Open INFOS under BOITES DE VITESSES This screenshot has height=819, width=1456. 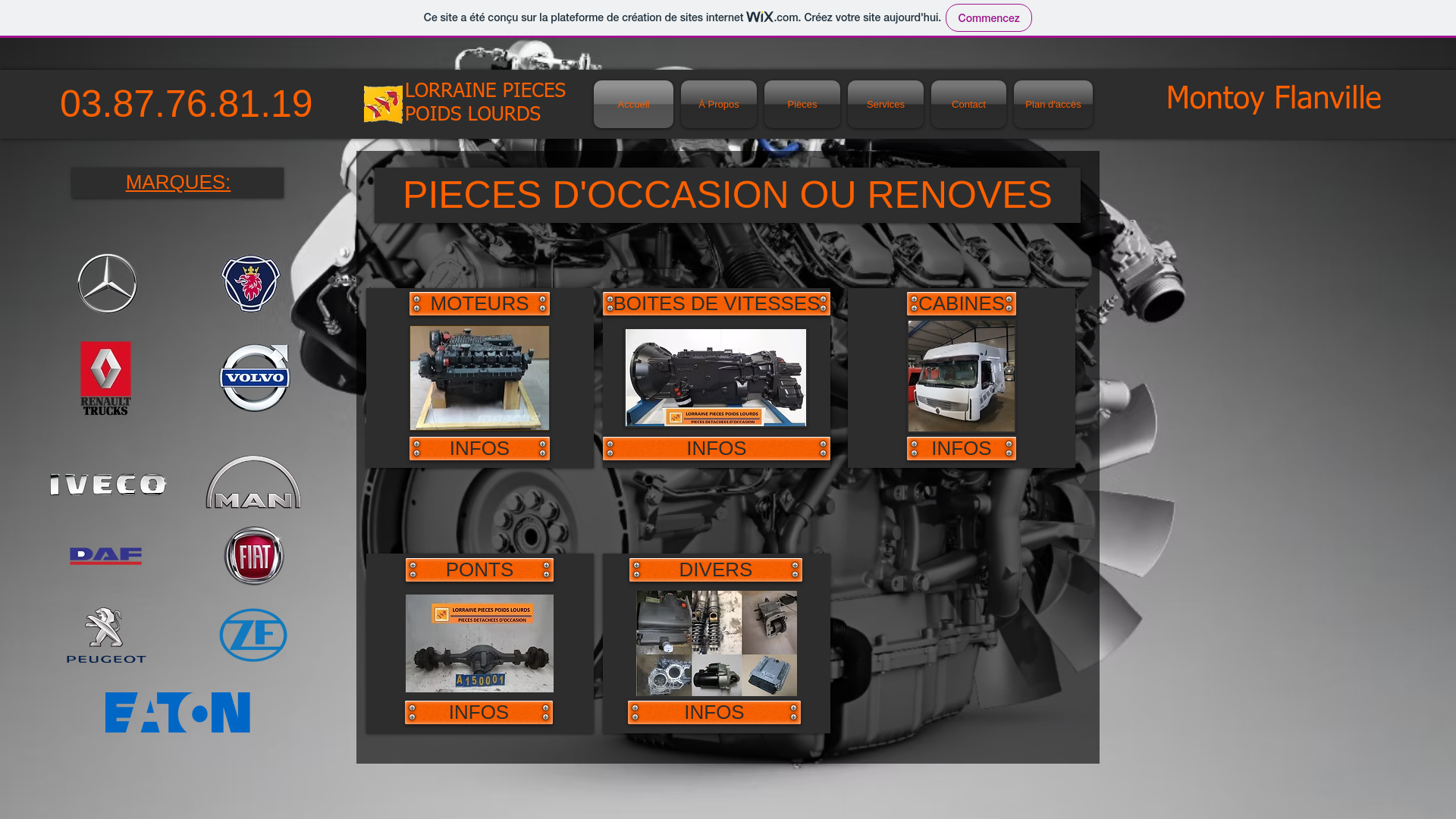[716, 448]
